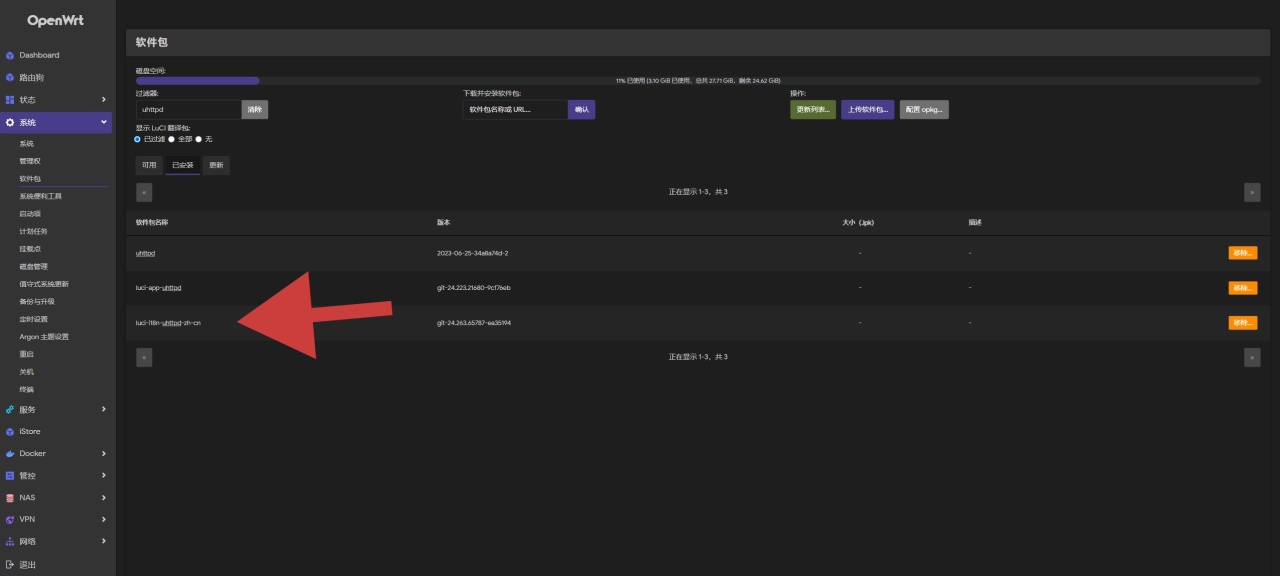Image resolution: width=1280 pixels, height=576 pixels.
Task: Open 终端 in the sidebar
Action: tap(27, 389)
